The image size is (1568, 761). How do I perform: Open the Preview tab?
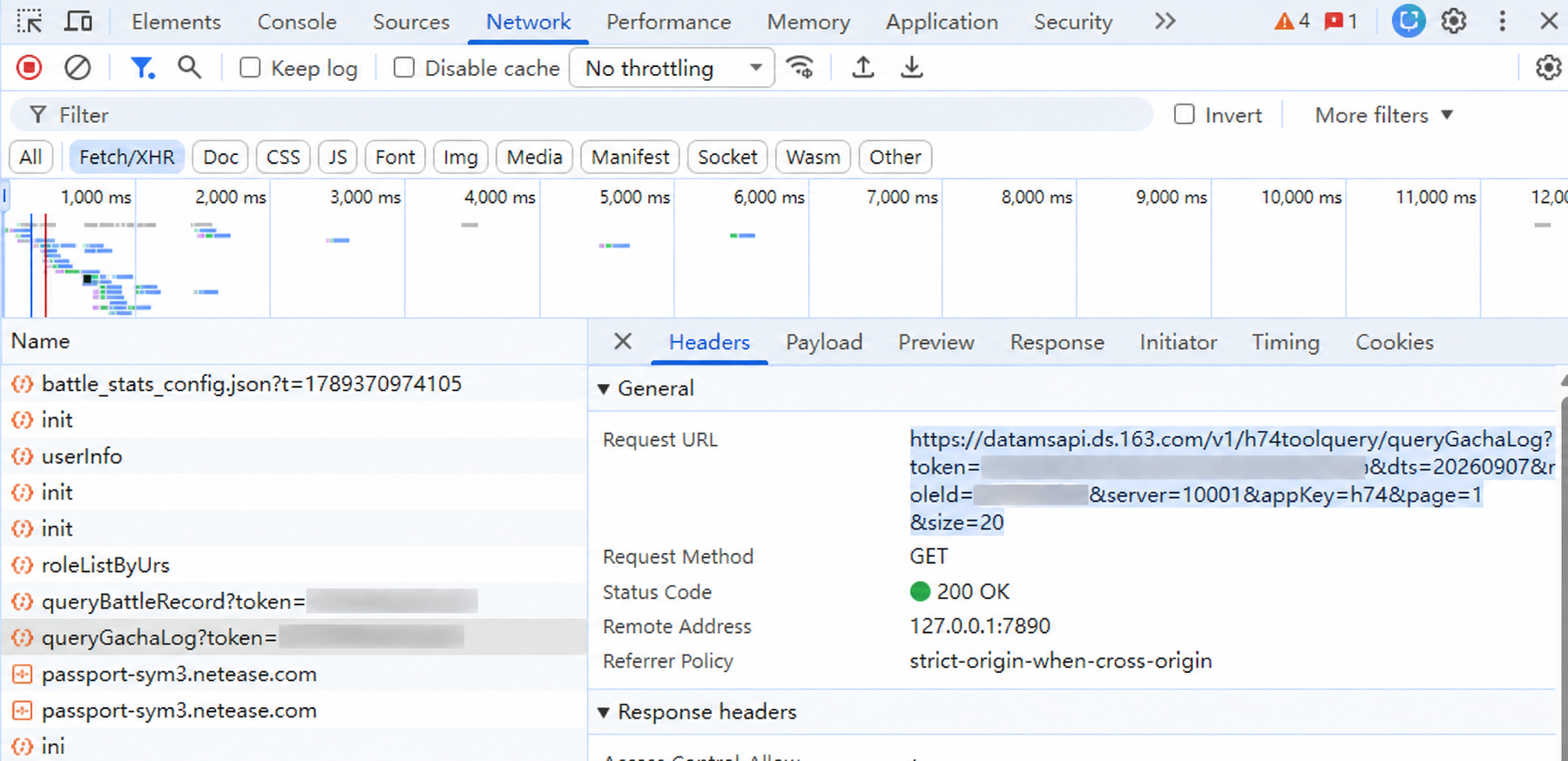coord(936,342)
